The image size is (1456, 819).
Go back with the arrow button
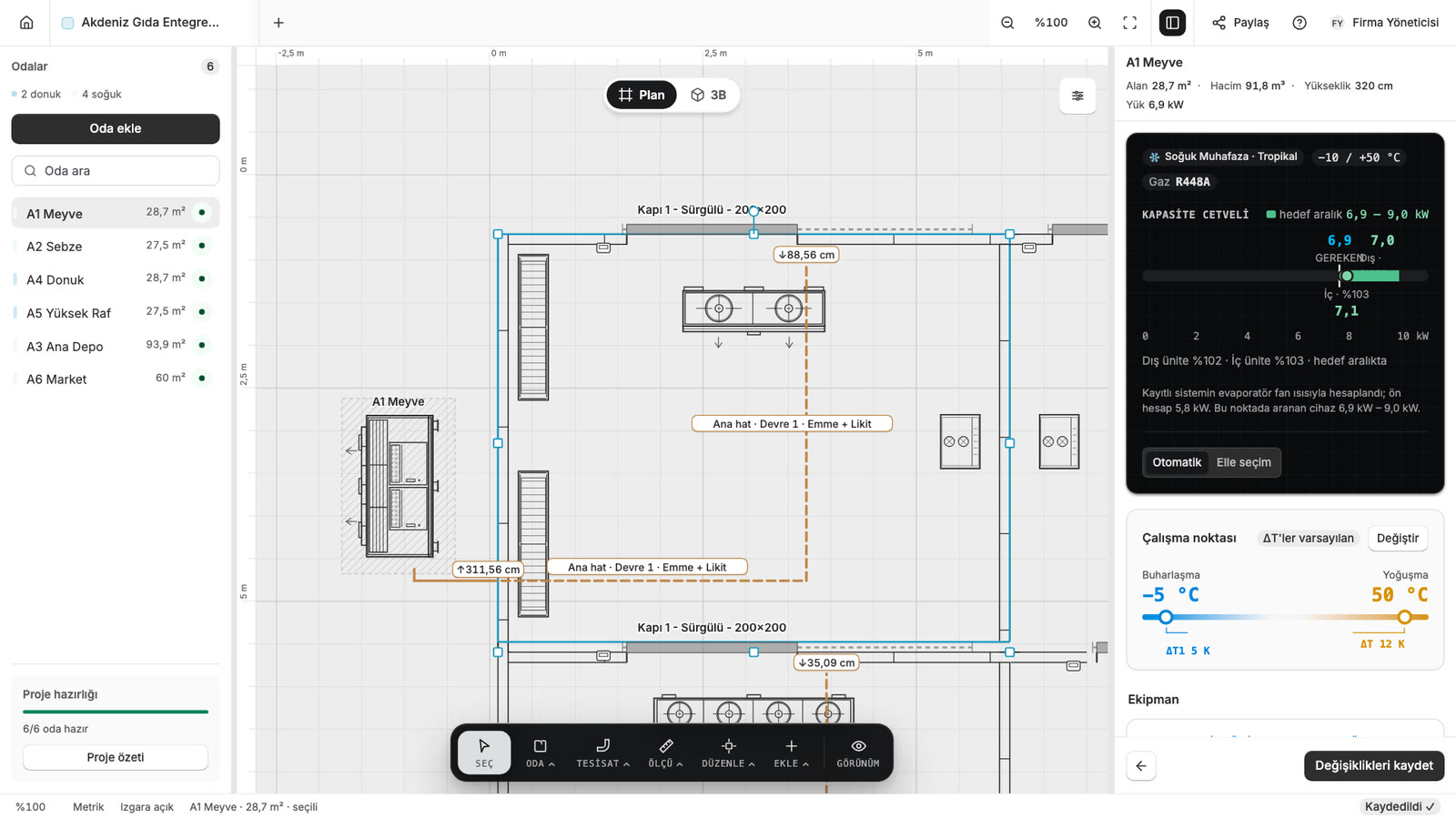pos(1141,765)
